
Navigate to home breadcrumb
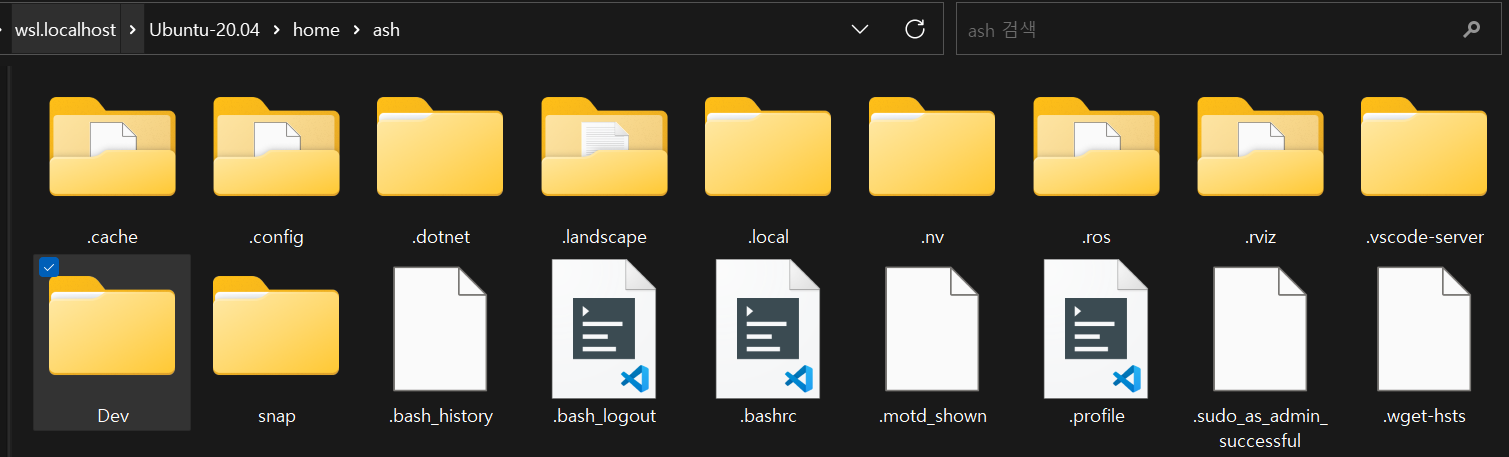click(x=316, y=30)
